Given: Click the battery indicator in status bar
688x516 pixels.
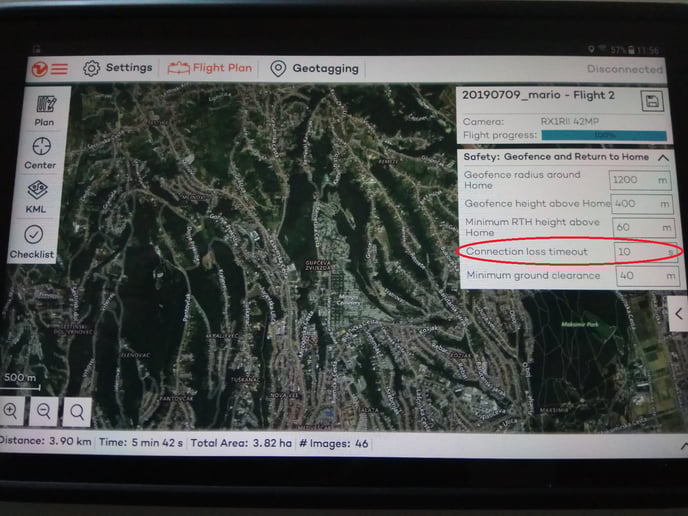Looking at the screenshot, I should [631, 50].
